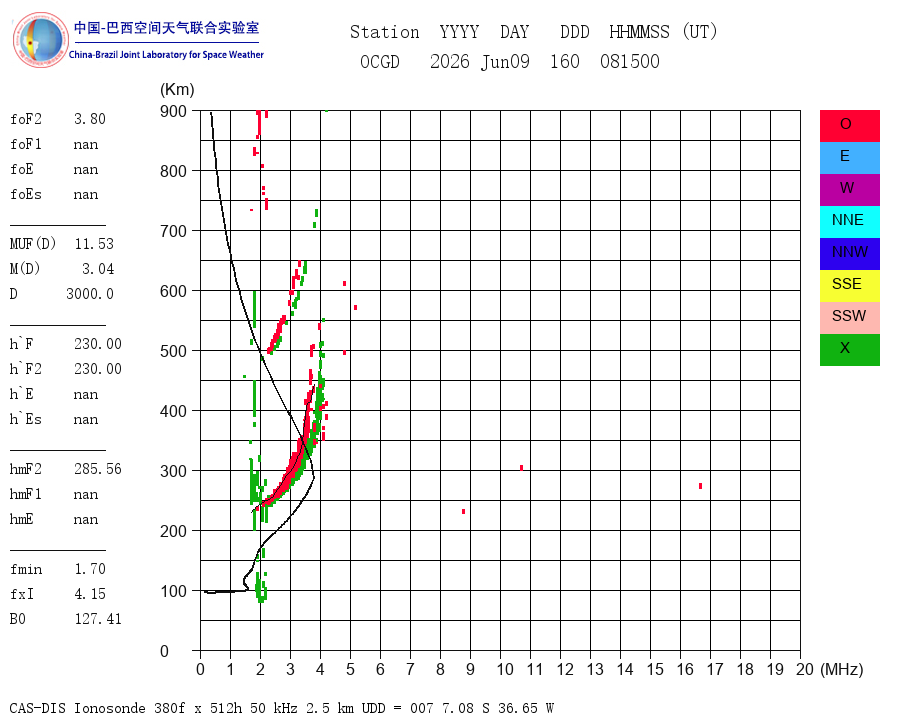900x720 pixels.
Task: Click the MUF(D) value 11.53
Action: click(94, 244)
